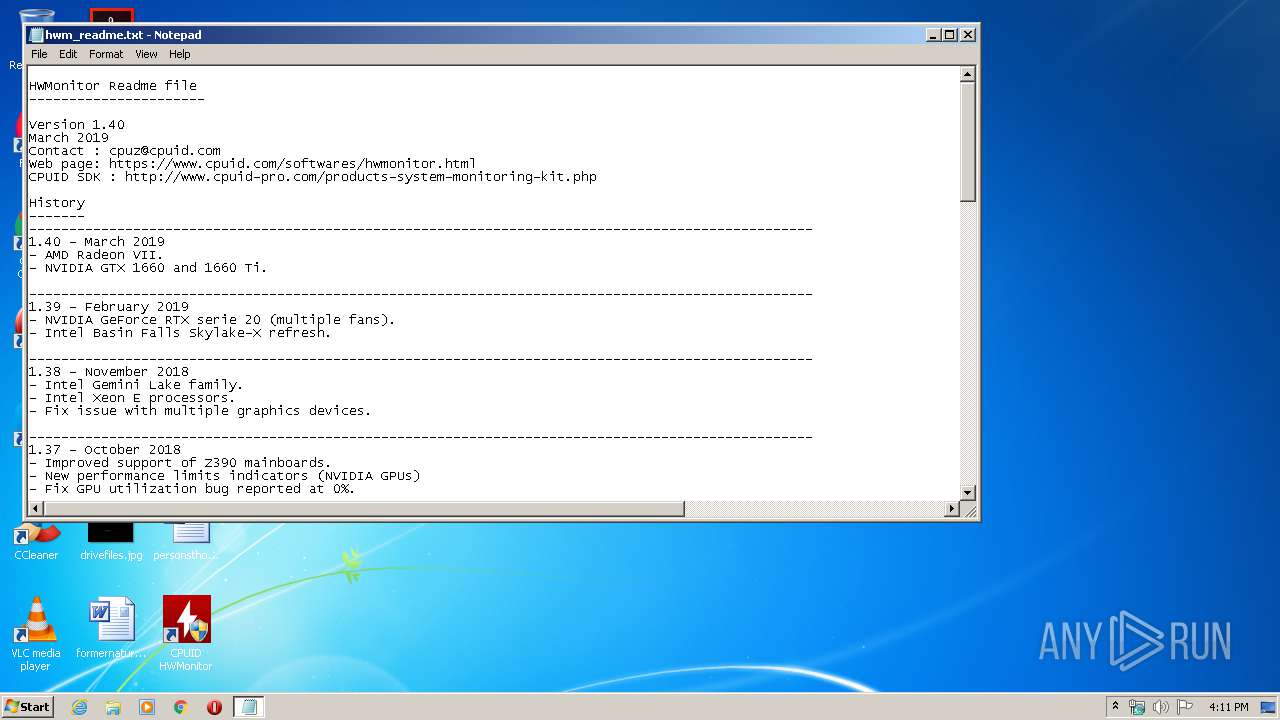This screenshot has width=1280, height=720.
Task: Click the 'Intel Xeon E processors' line
Action: (x=132, y=398)
